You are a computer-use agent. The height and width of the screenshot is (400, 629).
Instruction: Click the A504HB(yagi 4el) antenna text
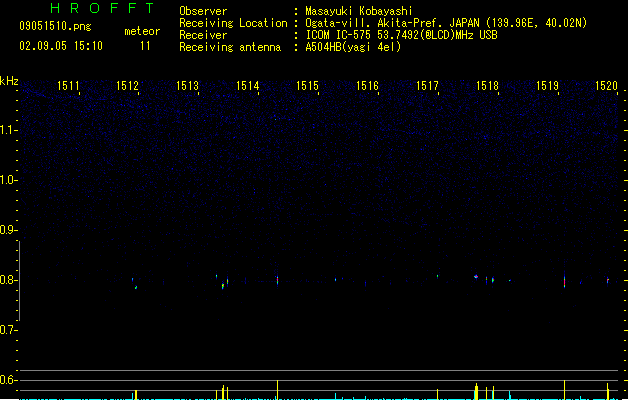353,47
